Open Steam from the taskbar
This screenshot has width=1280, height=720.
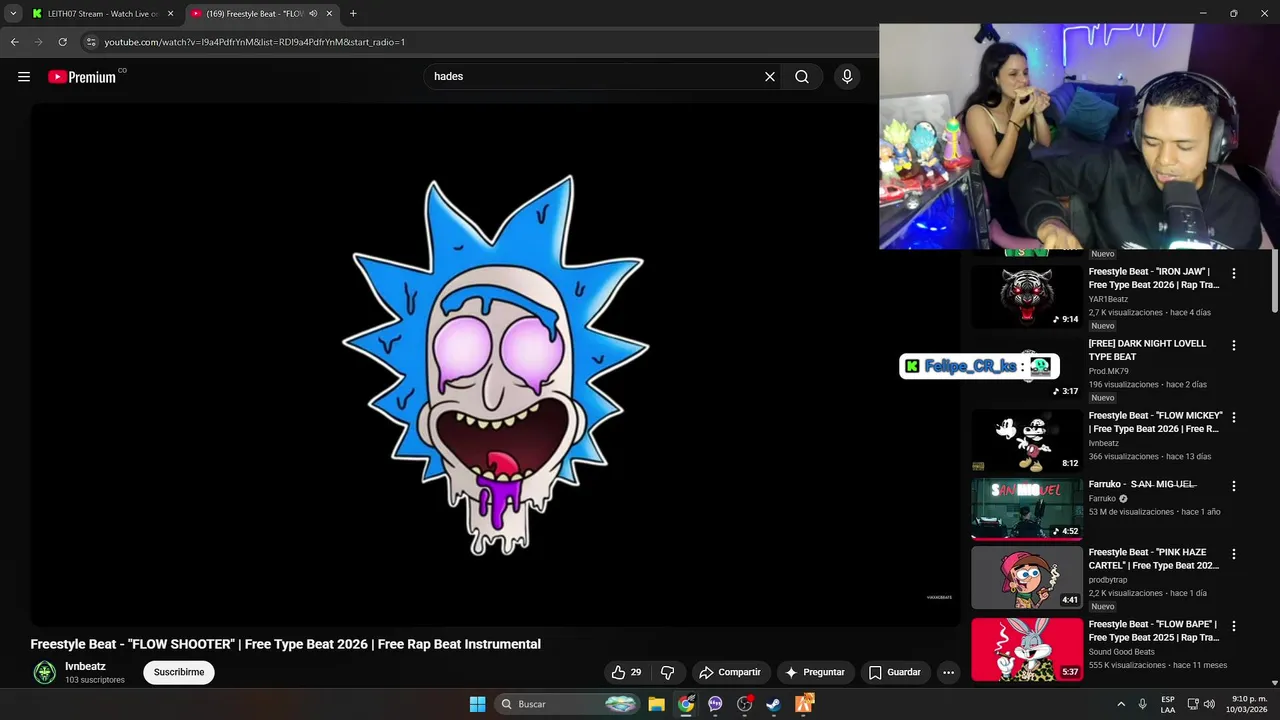[774, 704]
